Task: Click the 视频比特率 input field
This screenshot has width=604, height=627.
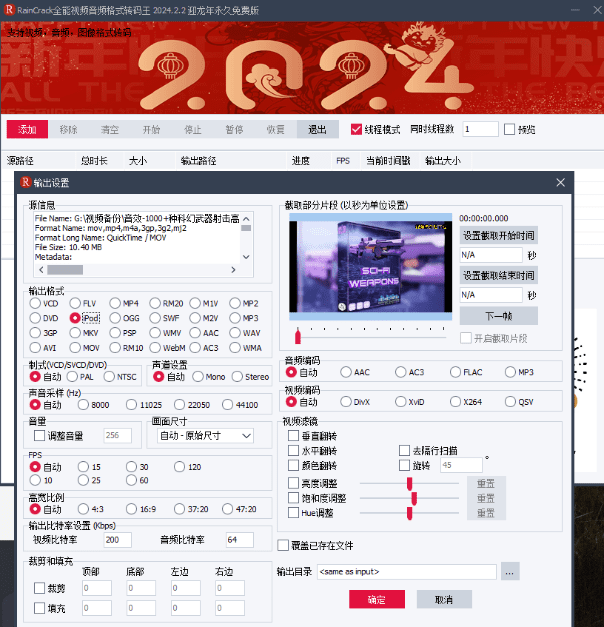Action: [118, 540]
